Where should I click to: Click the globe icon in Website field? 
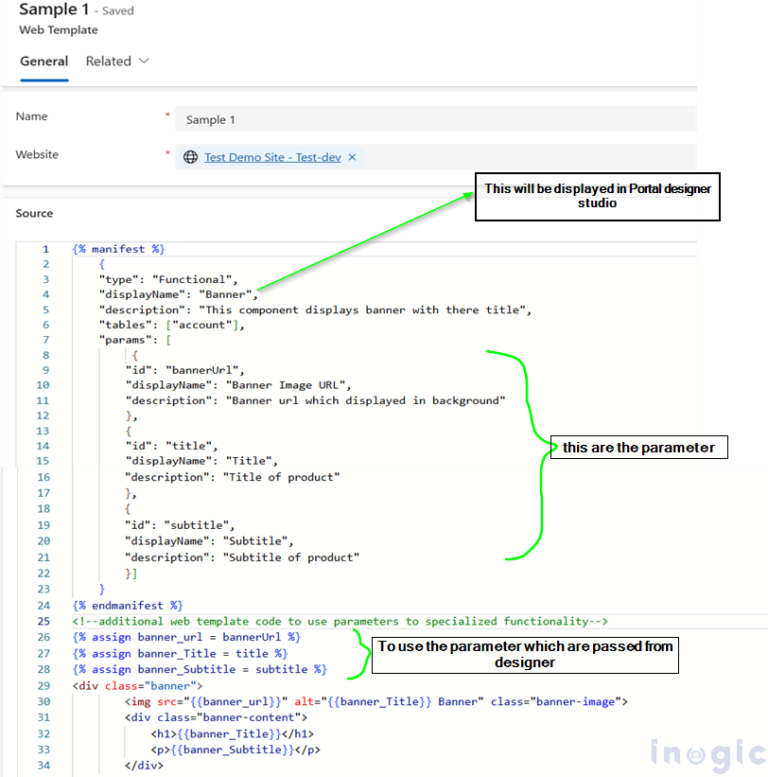[190, 158]
